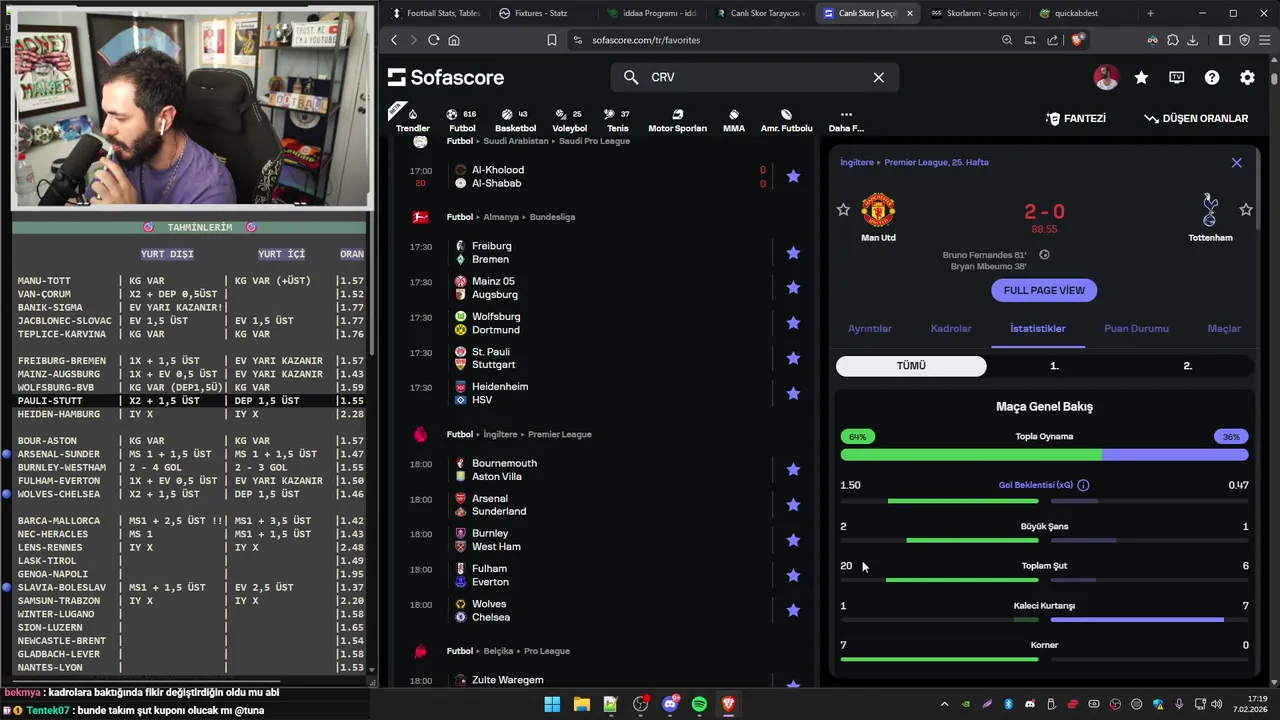
Task: Open the Wolves vs Chelsea match
Action: coord(590,610)
